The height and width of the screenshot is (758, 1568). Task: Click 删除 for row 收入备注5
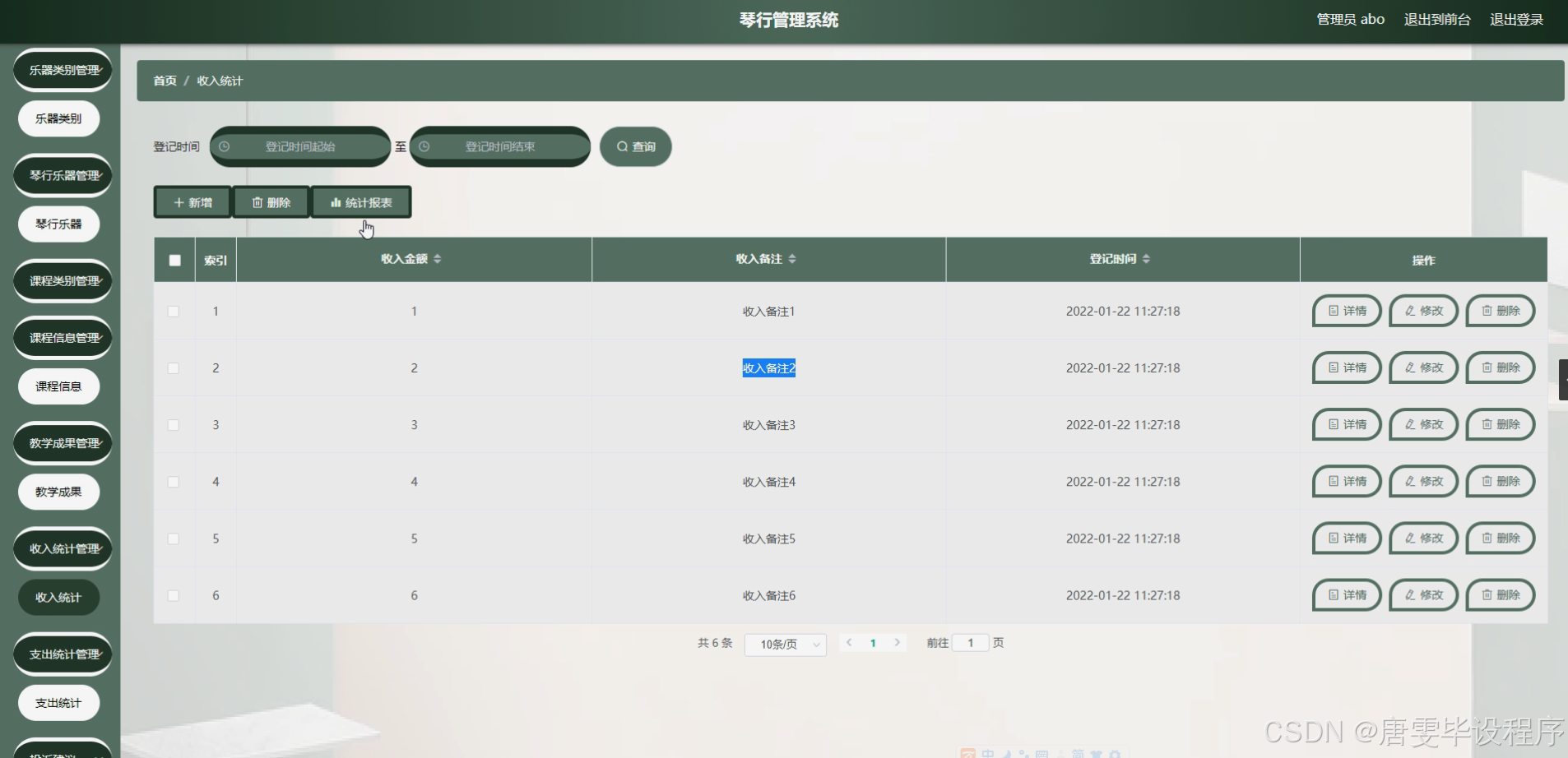point(1501,538)
